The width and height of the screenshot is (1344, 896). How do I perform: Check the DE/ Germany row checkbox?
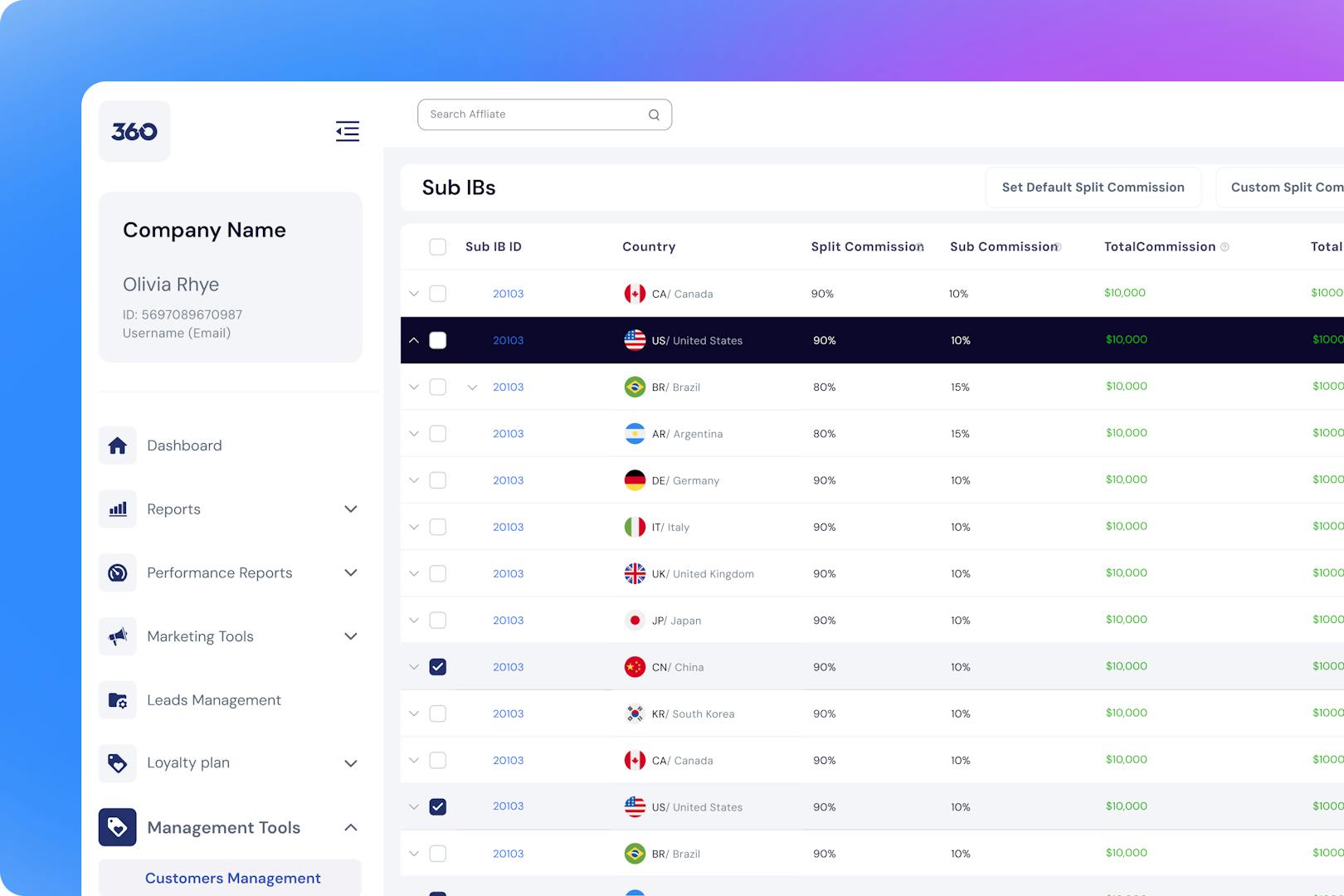click(x=438, y=480)
